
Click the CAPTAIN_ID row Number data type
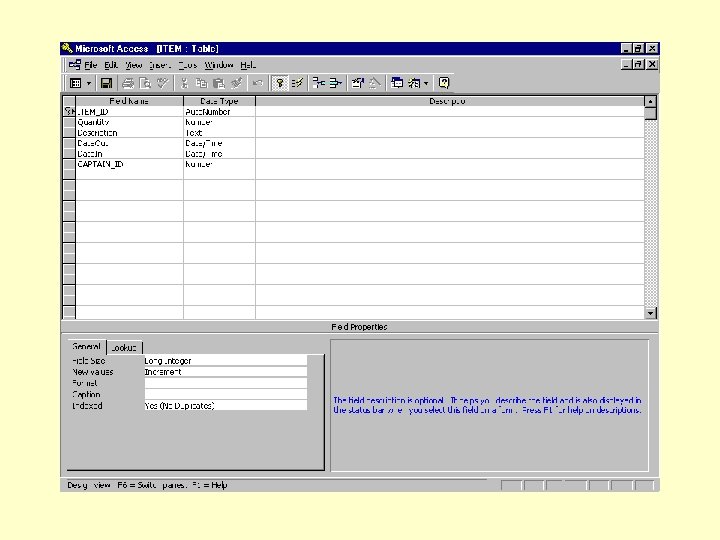tap(219, 164)
